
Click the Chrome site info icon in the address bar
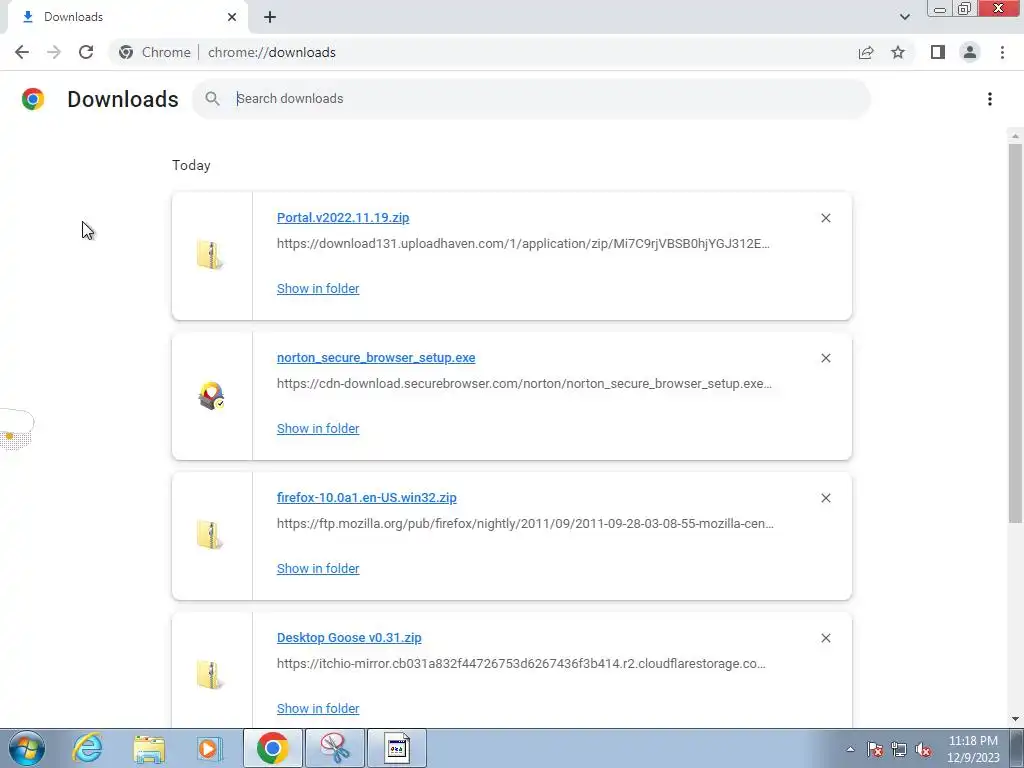tap(126, 52)
